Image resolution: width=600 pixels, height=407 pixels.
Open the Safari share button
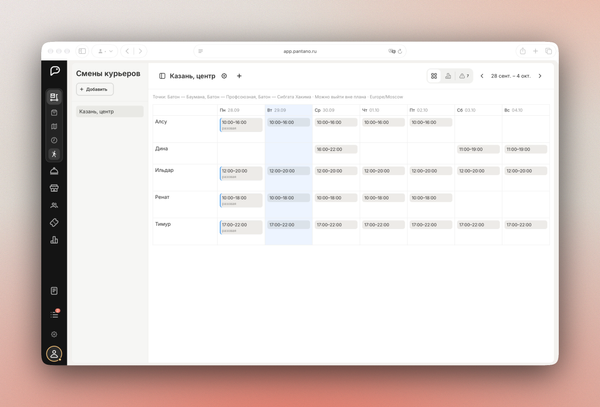[523, 51]
